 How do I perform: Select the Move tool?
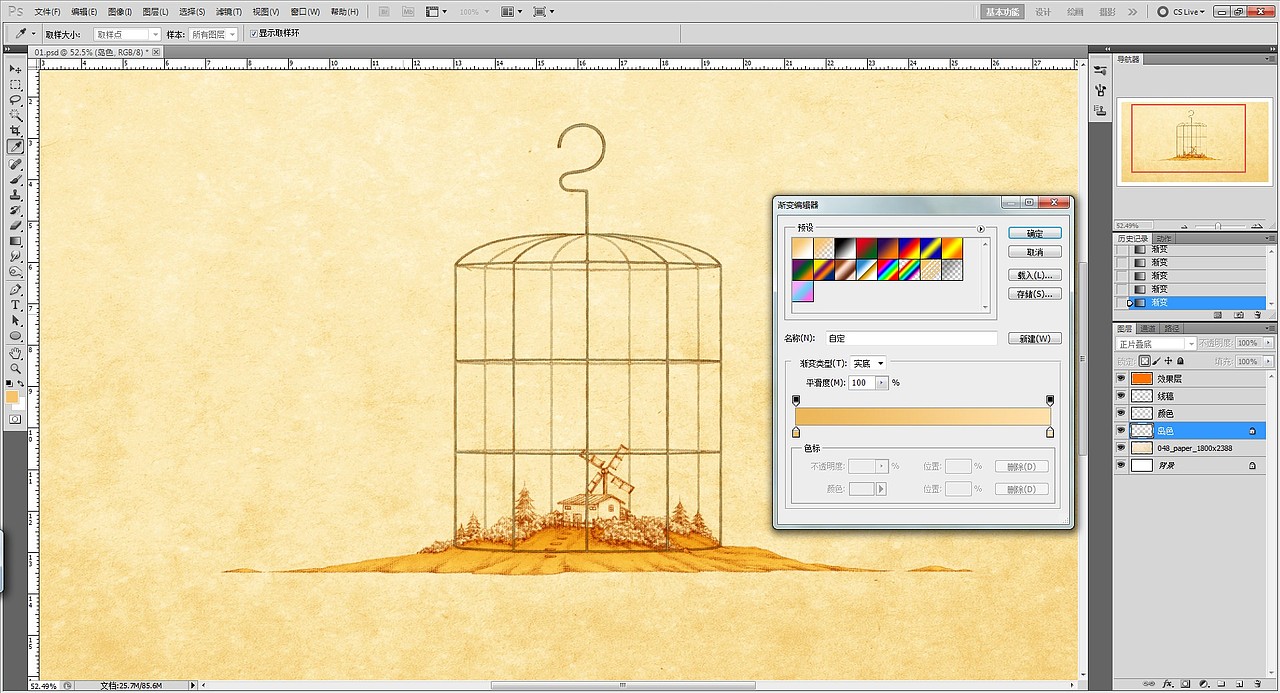(x=15, y=69)
